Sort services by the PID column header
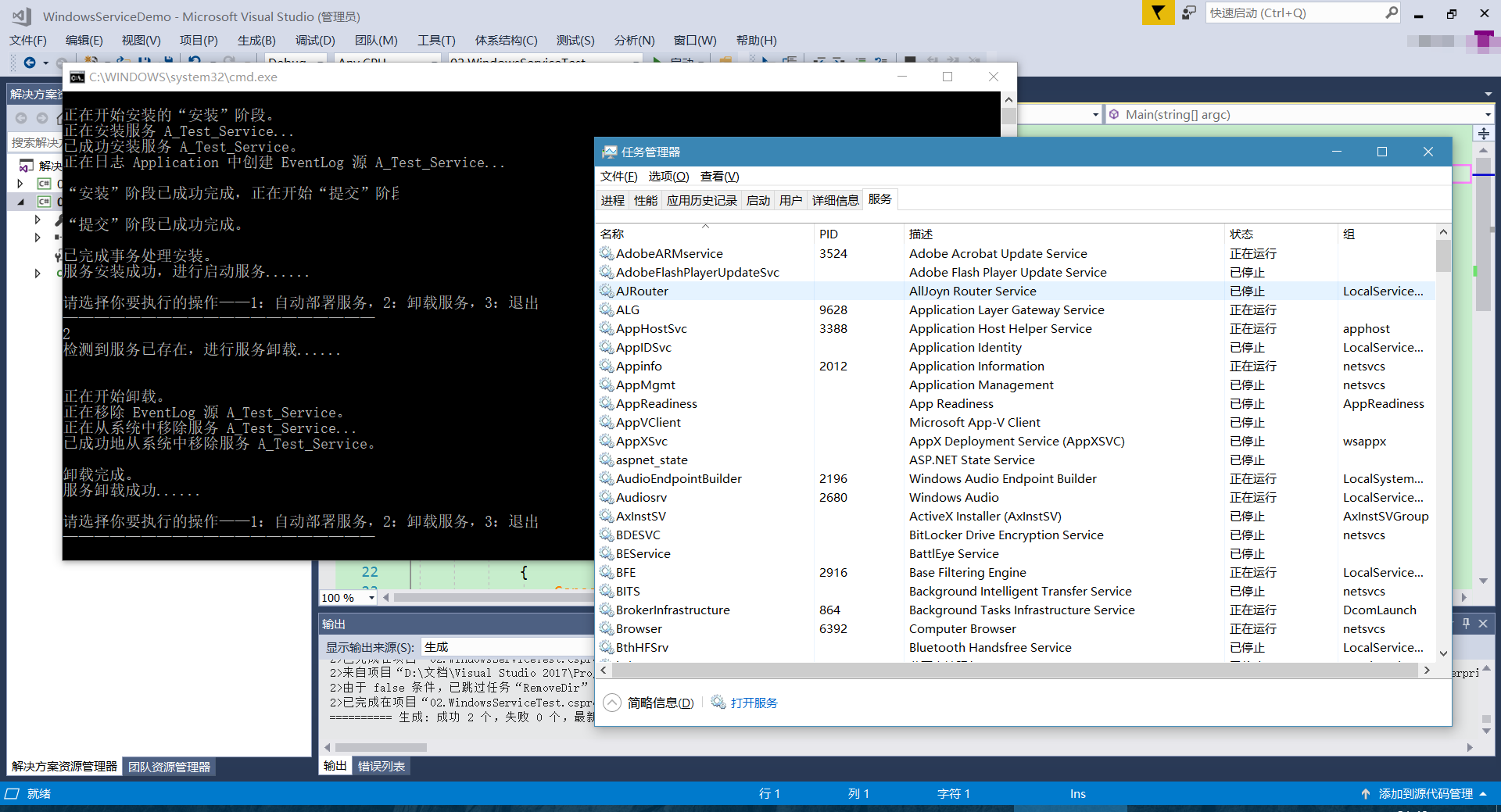 pos(858,234)
